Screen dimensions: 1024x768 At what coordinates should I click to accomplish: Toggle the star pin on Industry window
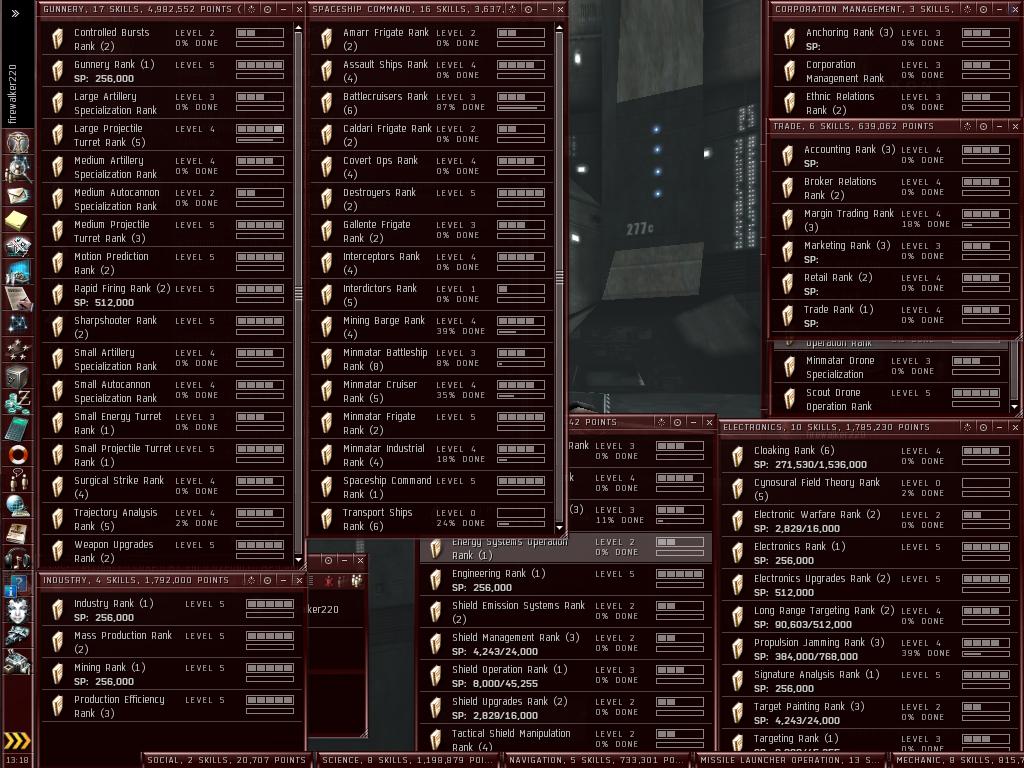(252, 580)
